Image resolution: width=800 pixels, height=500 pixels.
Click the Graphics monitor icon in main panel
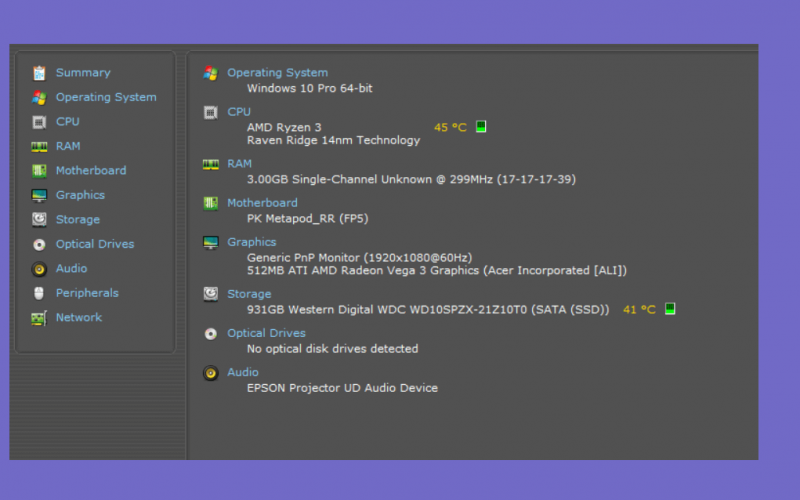click(x=211, y=242)
